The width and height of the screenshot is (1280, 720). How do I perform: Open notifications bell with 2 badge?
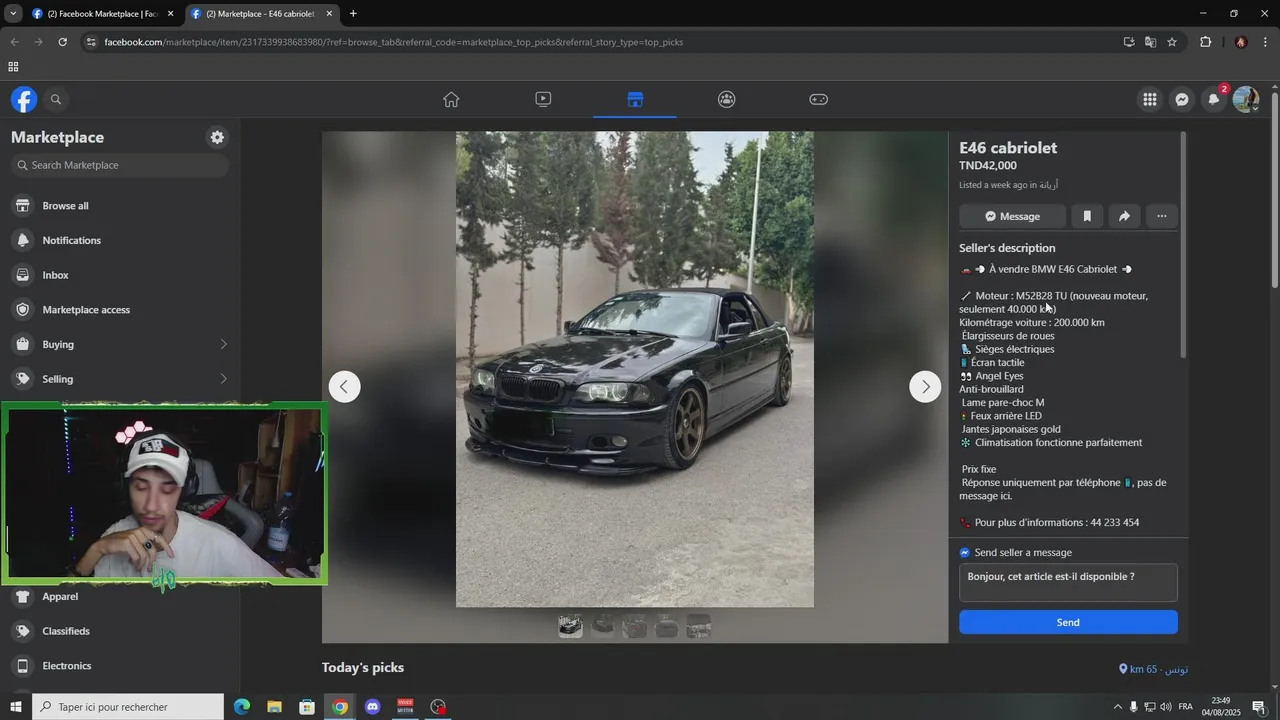pos(1214,99)
